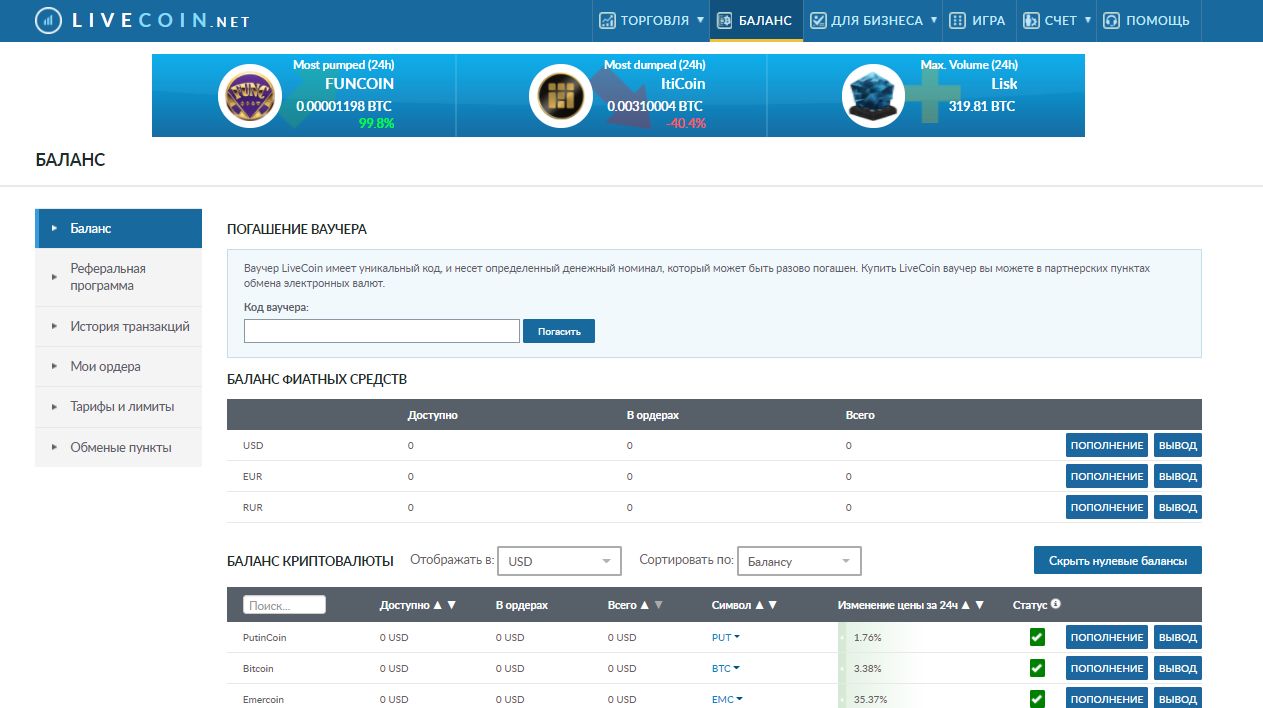
Task: Open the Отображать в USD dropdown
Action: pyautogui.click(x=559, y=561)
